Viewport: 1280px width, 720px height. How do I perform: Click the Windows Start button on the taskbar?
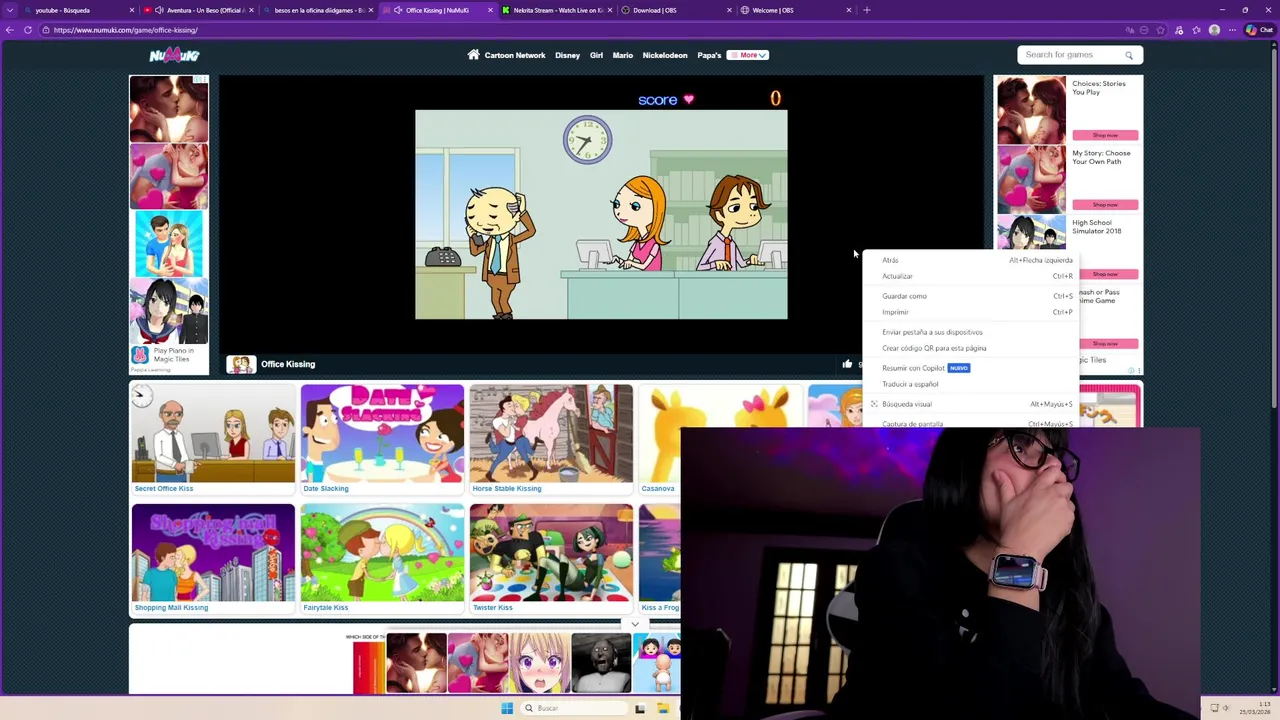[507, 708]
